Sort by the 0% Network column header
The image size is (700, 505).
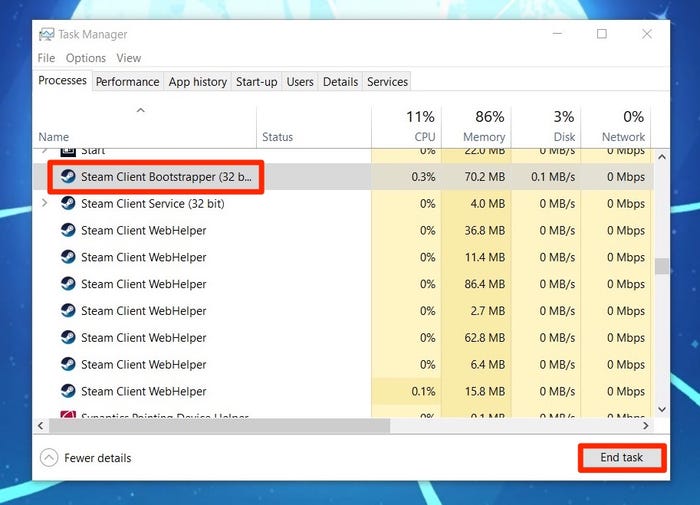coord(616,127)
